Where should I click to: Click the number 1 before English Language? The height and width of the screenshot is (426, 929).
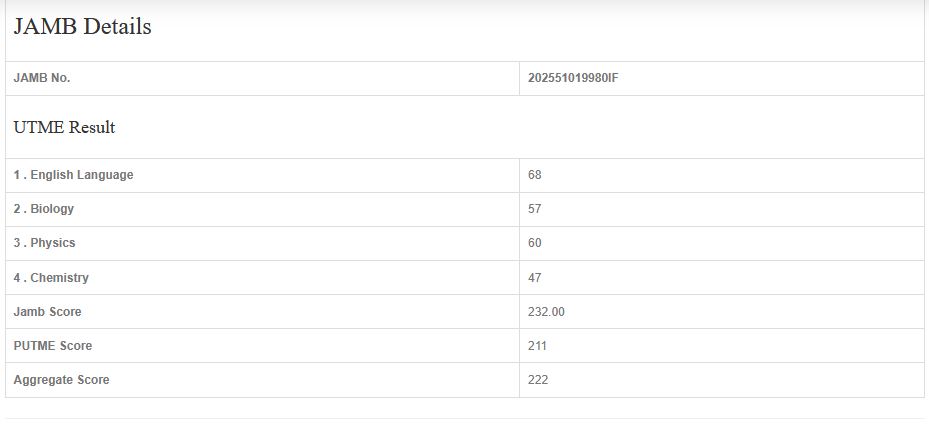[17, 175]
